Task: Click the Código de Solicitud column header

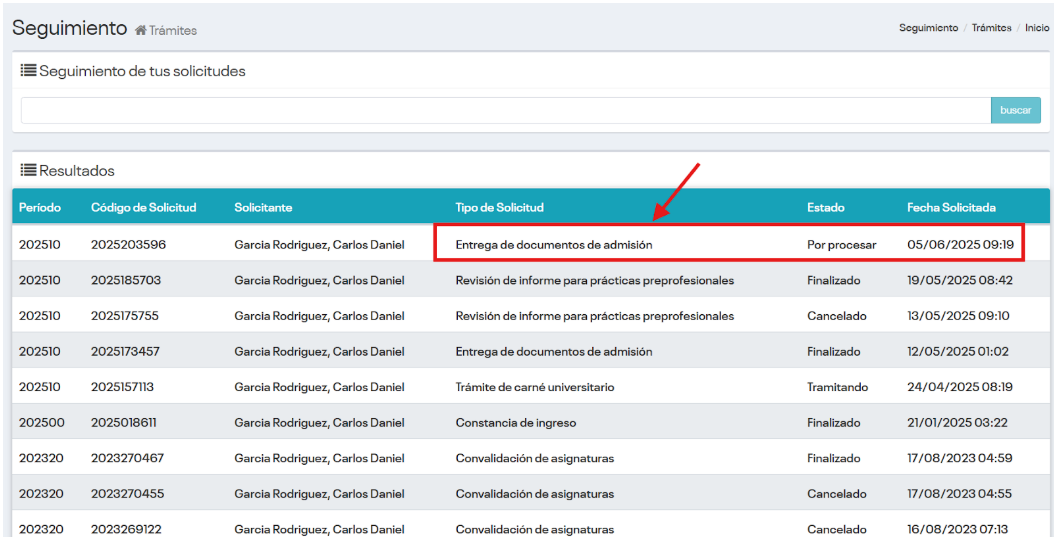Action: [x=143, y=208]
